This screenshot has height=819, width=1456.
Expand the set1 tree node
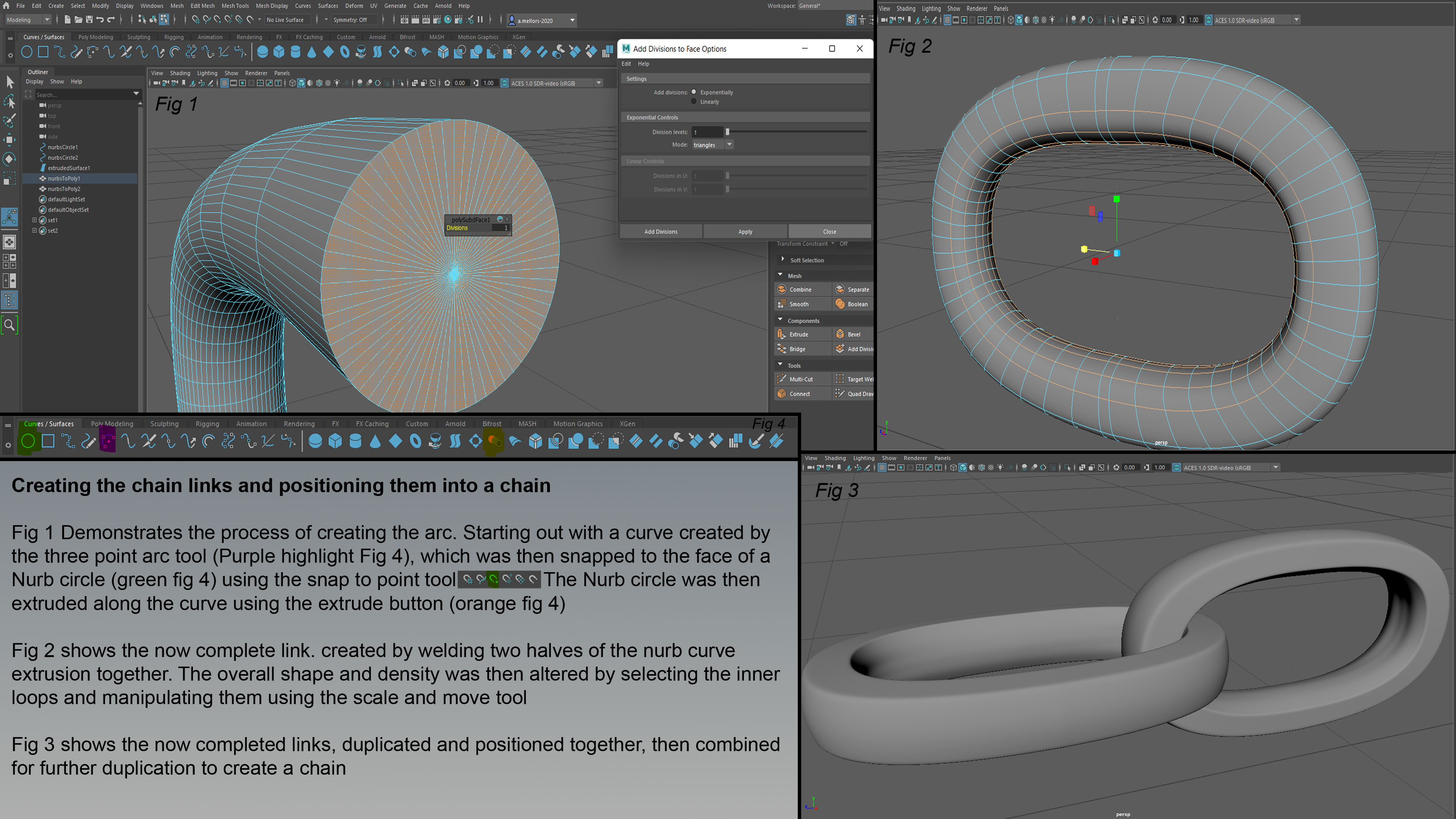[x=35, y=220]
